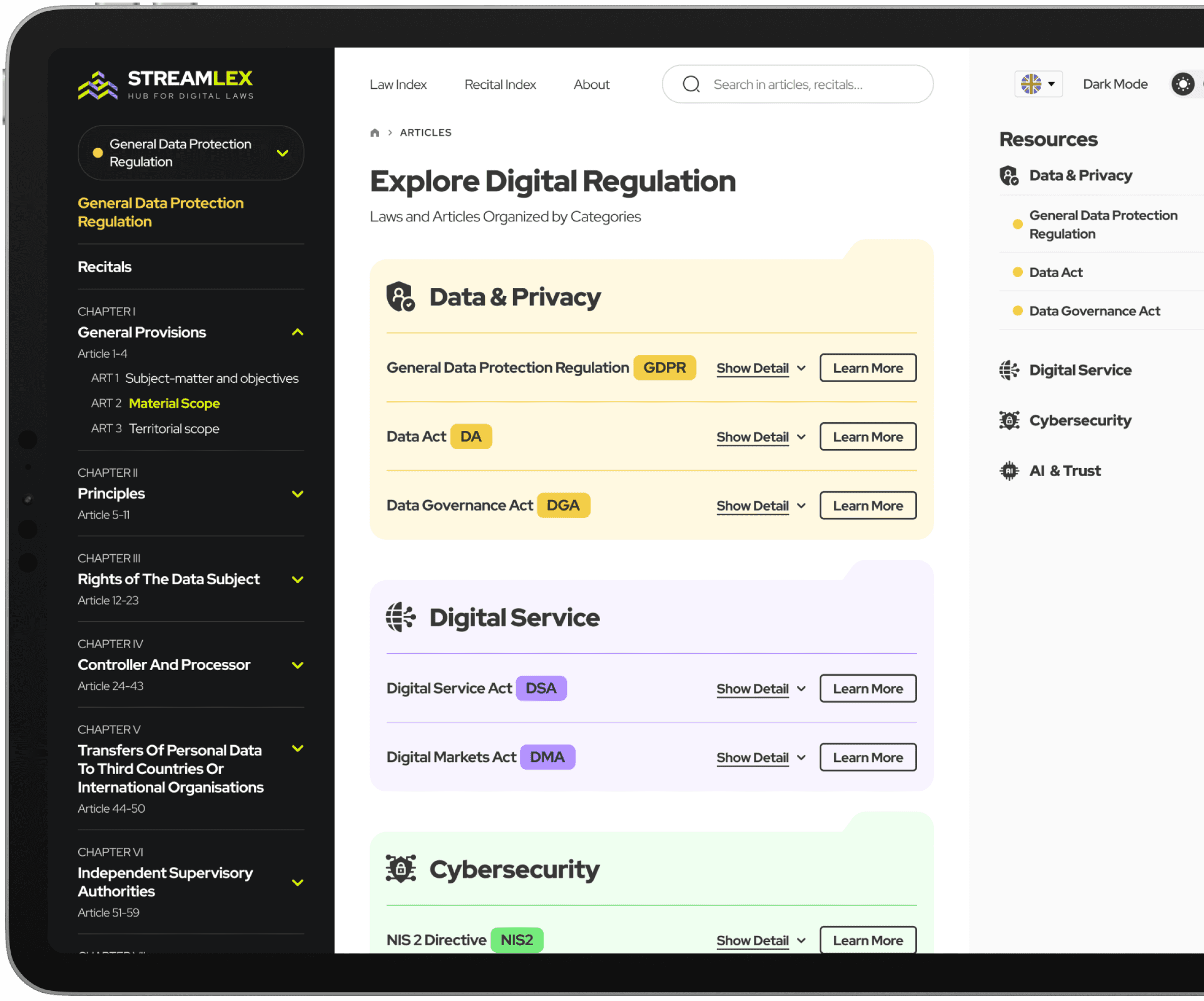Screen dimensions: 1204x1001
Task: Click the Digital Service category icon
Action: coord(401,617)
